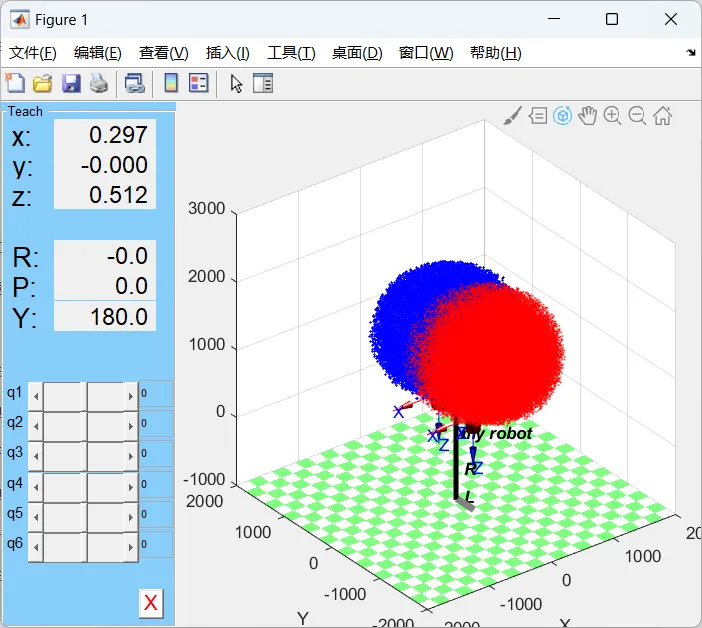This screenshot has width=702, height=628.
Task: Click the 'my robot' label in plot
Action: (x=497, y=434)
